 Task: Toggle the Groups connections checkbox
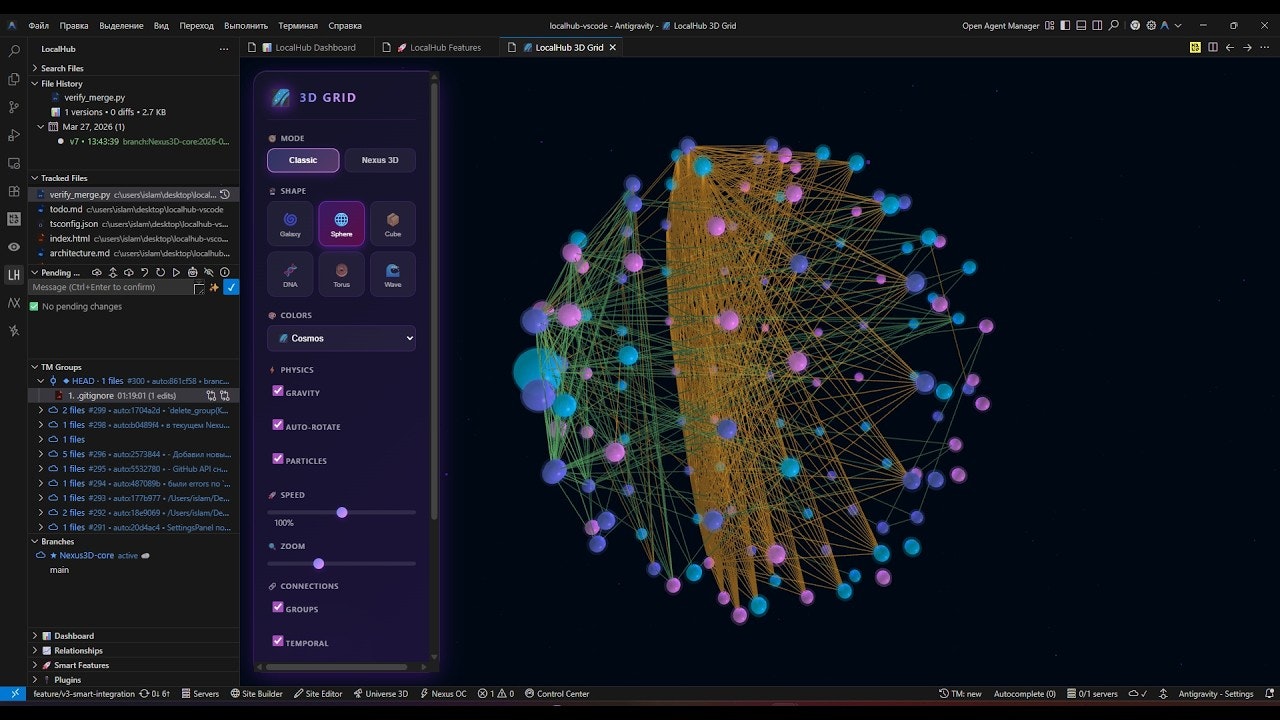[278, 607]
